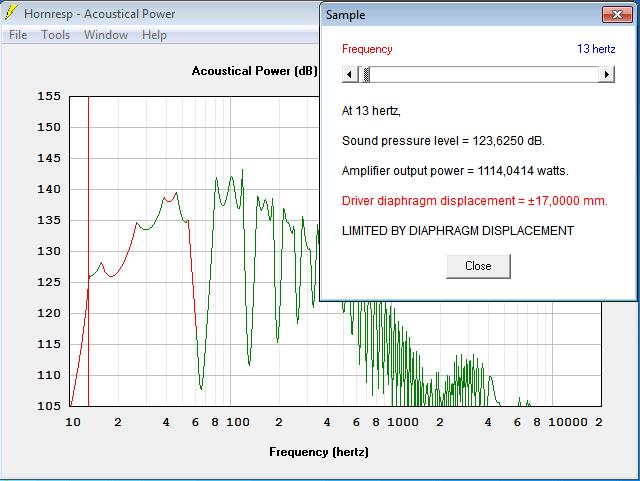640x481 pixels.
Task: Click 'LIMITED BY DIAPHRAGM DISPLACEMENT' text
Action: coord(458,231)
